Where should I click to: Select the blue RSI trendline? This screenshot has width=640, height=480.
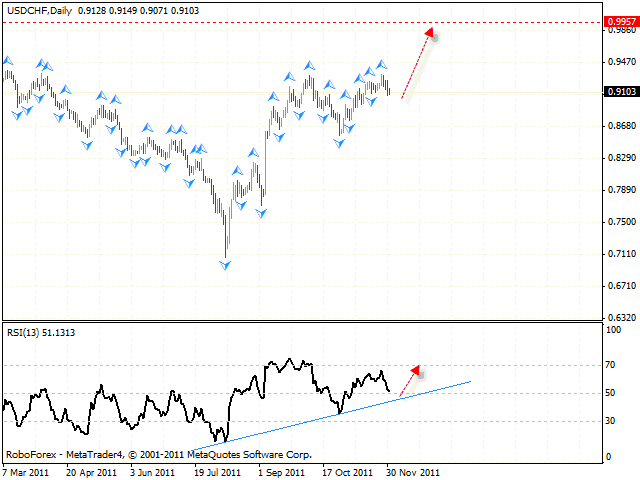pos(330,413)
